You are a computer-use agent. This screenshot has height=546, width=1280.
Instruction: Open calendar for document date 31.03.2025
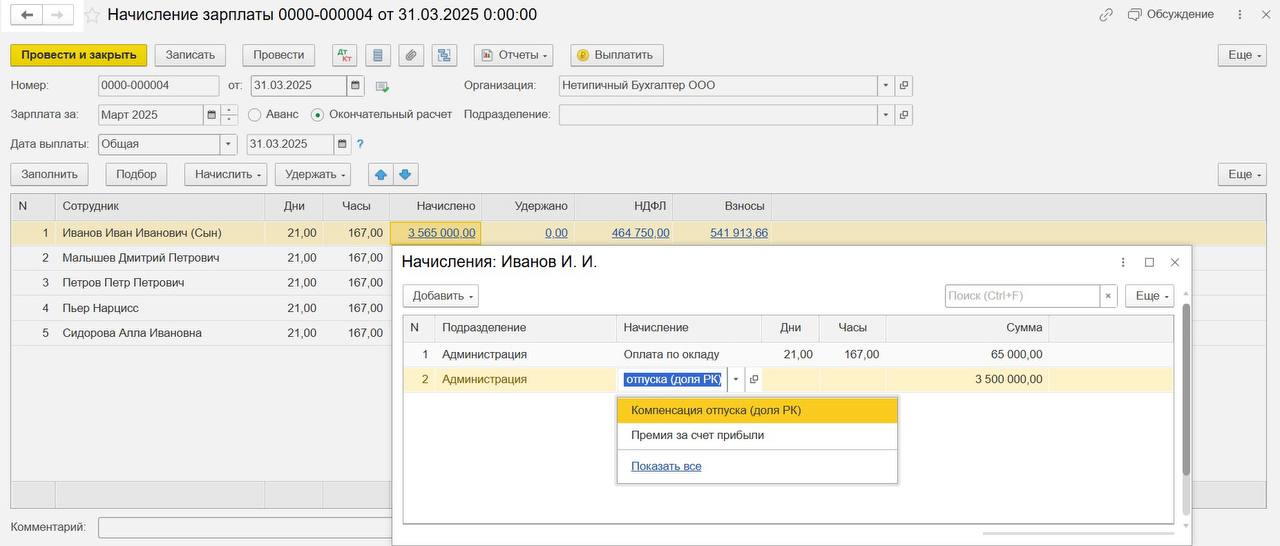coord(355,86)
